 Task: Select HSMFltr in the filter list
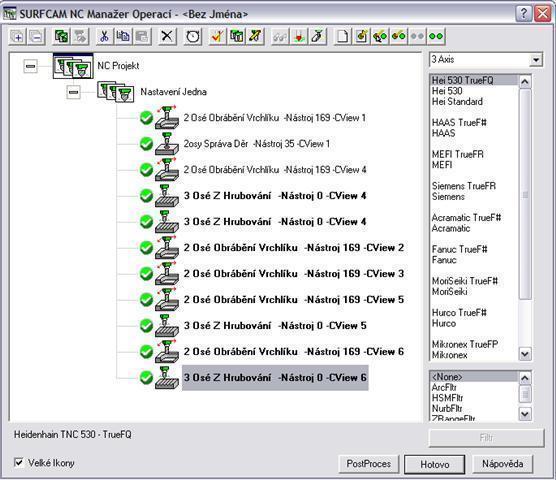pyautogui.click(x=474, y=398)
